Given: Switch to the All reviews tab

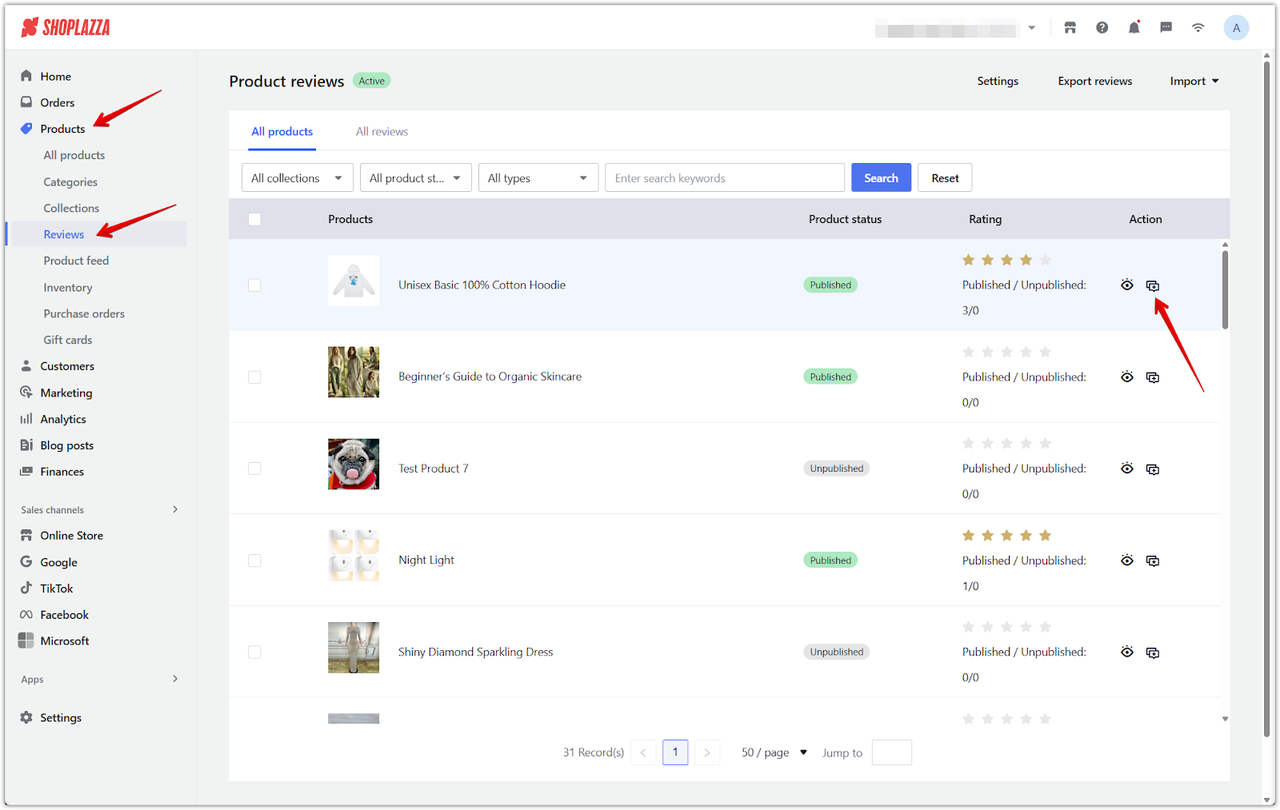Looking at the screenshot, I should (382, 132).
